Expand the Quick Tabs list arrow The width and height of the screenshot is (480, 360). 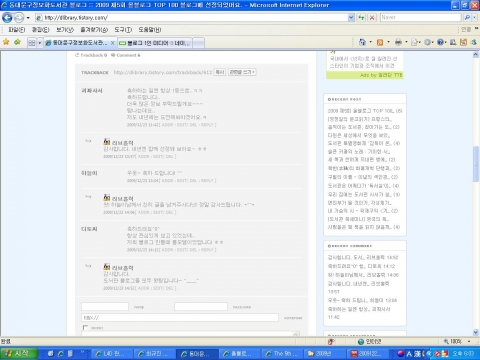[x=40, y=43]
